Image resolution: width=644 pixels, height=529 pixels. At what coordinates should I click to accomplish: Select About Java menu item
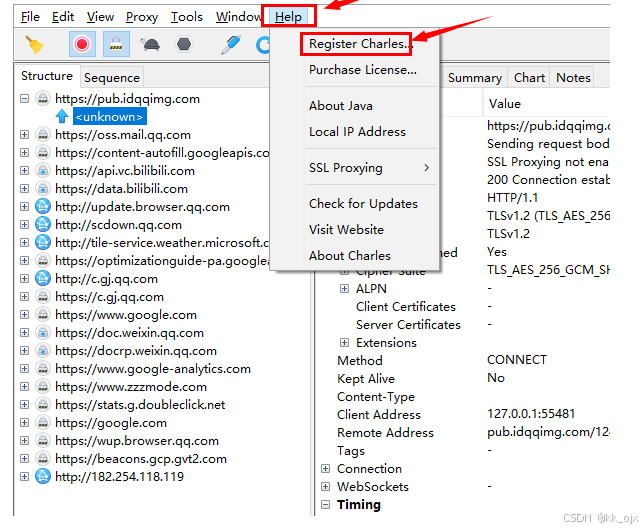(x=341, y=106)
